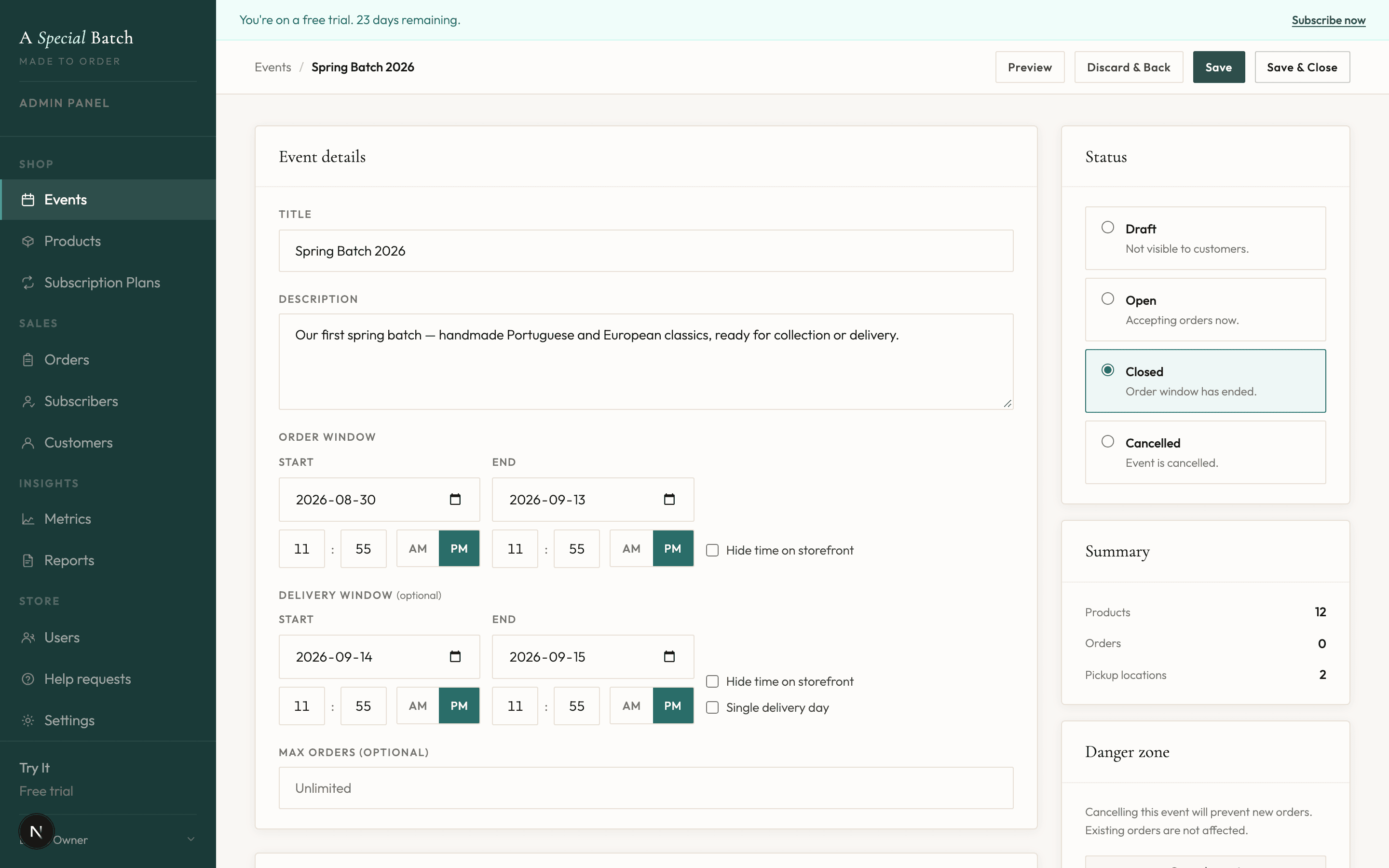Image resolution: width=1389 pixels, height=868 pixels.
Task: Open Settings page
Action: [108, 720]
